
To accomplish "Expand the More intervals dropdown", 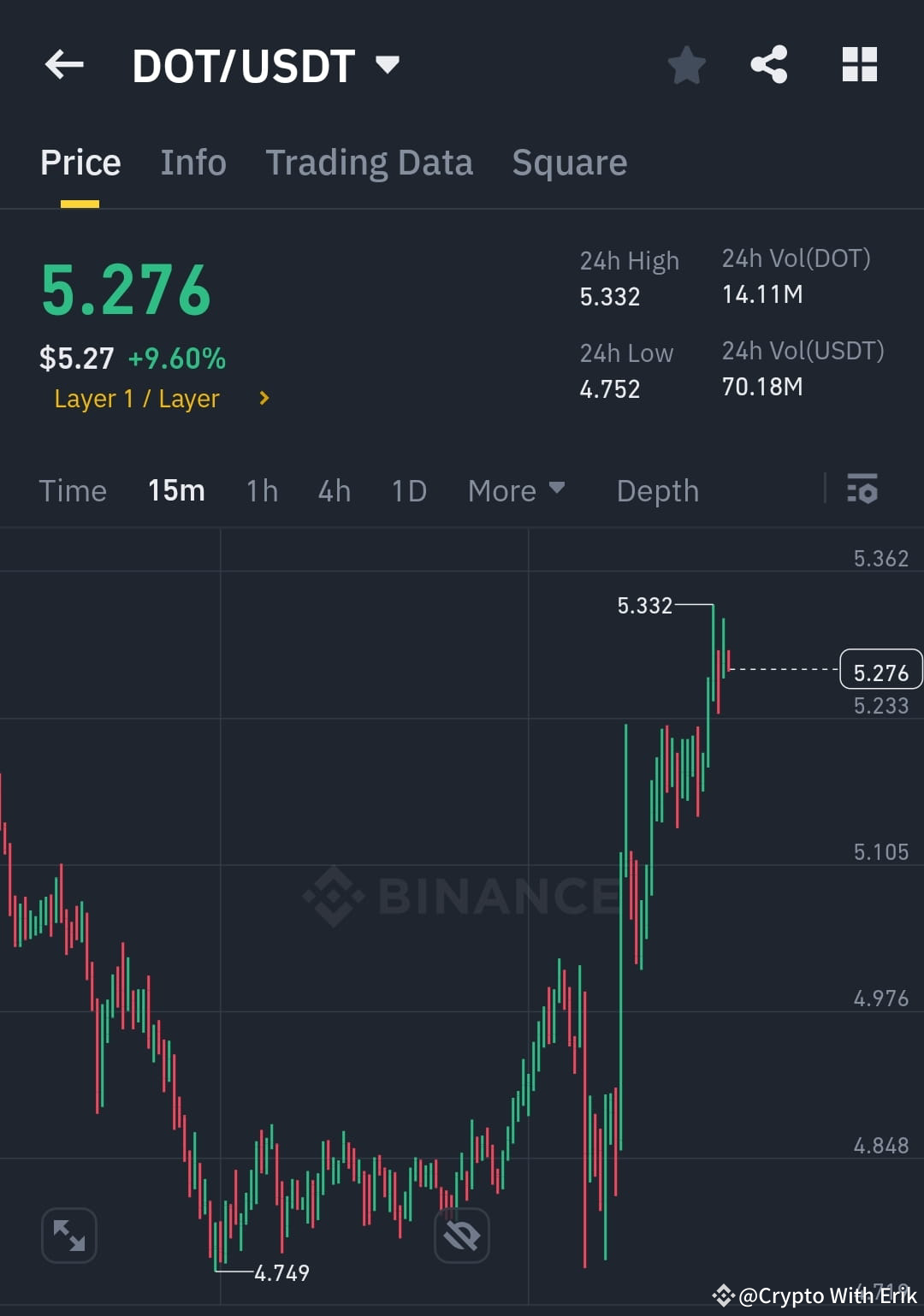I will [517, 490].
